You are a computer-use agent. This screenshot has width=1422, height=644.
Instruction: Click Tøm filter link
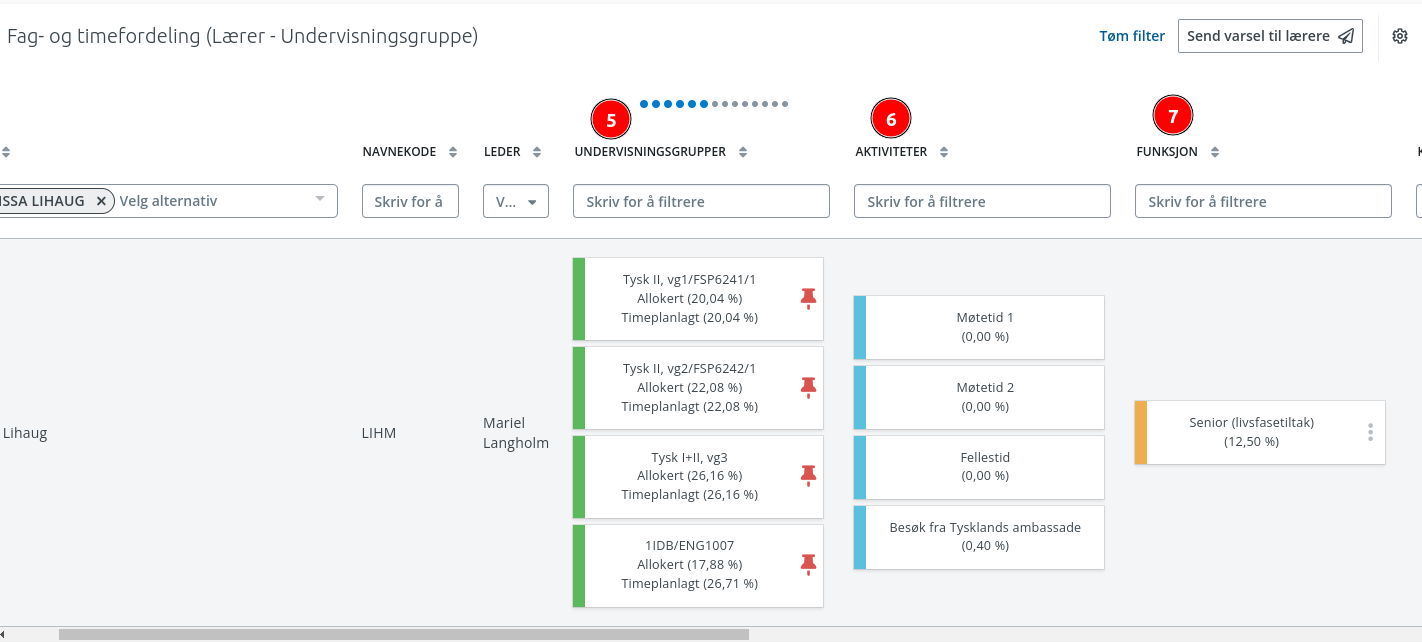pos(1132,36)
